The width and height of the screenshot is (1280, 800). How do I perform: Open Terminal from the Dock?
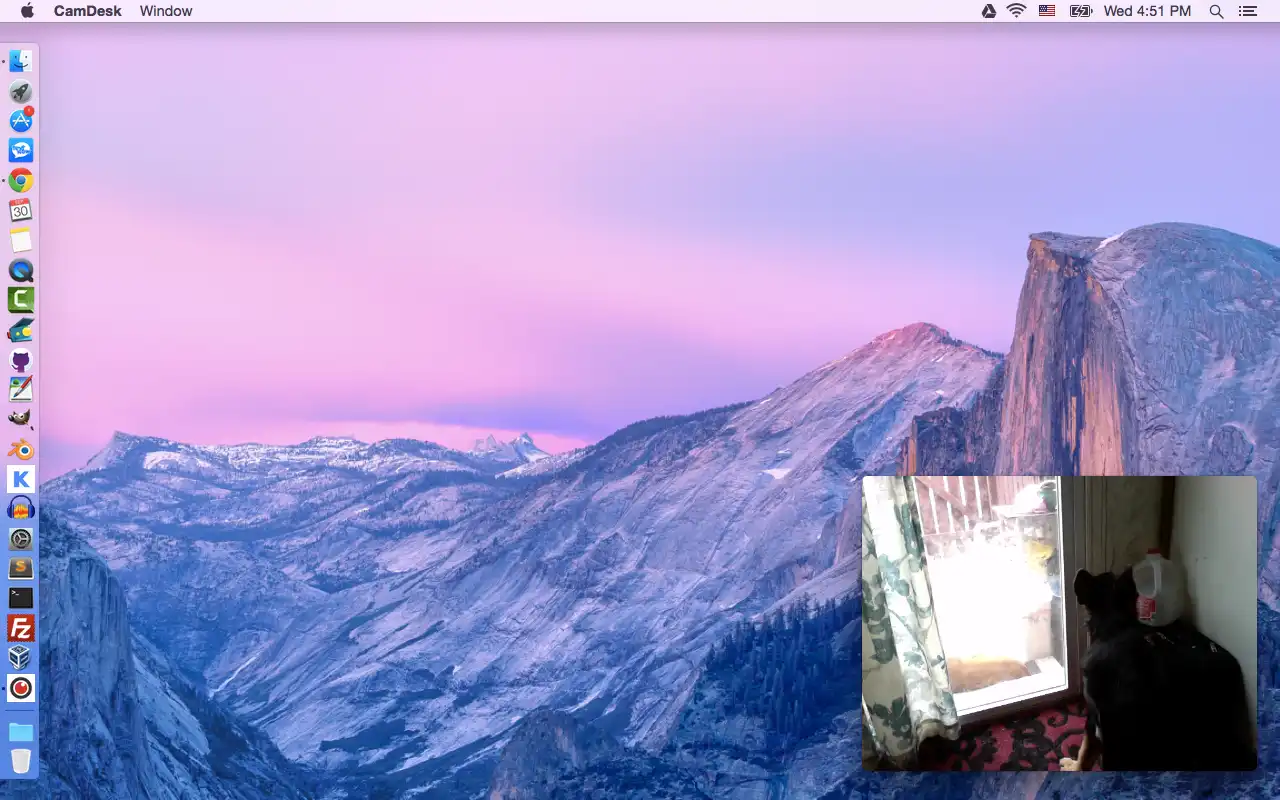[x=21, y=598]
